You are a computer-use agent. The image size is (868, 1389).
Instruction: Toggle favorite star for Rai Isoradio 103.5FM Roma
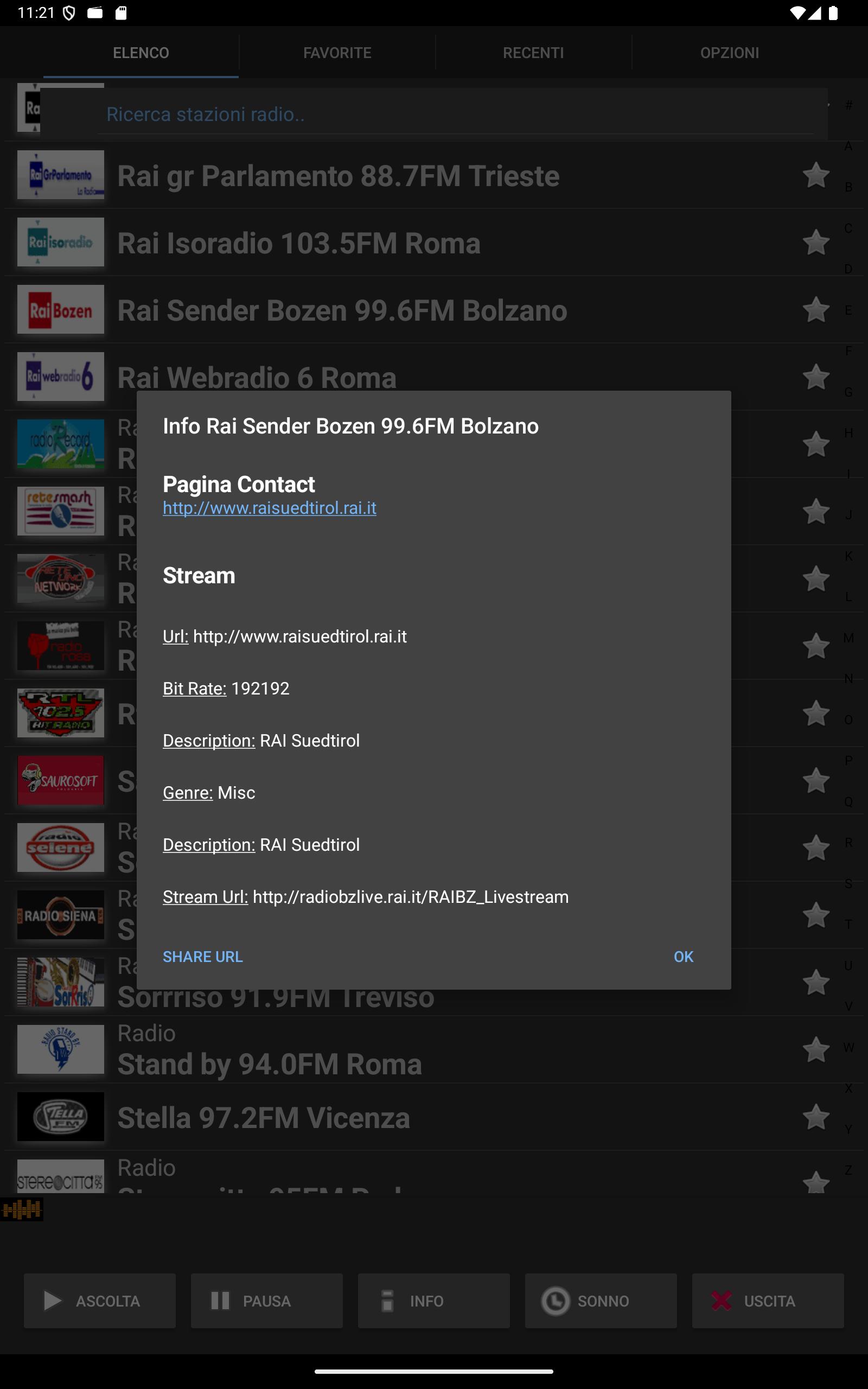816,242
